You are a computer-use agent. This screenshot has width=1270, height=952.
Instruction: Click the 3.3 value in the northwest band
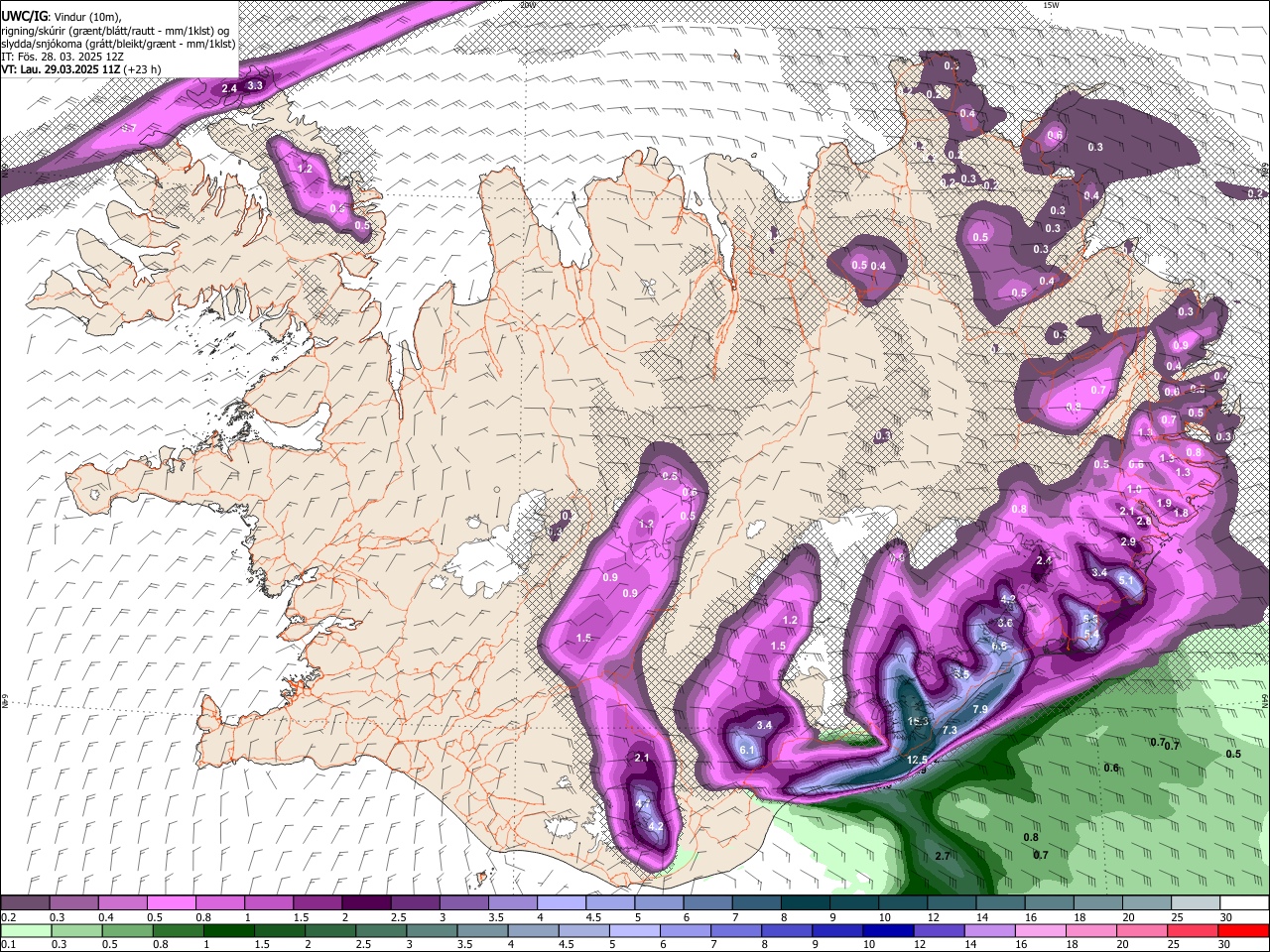coord(255,85)
